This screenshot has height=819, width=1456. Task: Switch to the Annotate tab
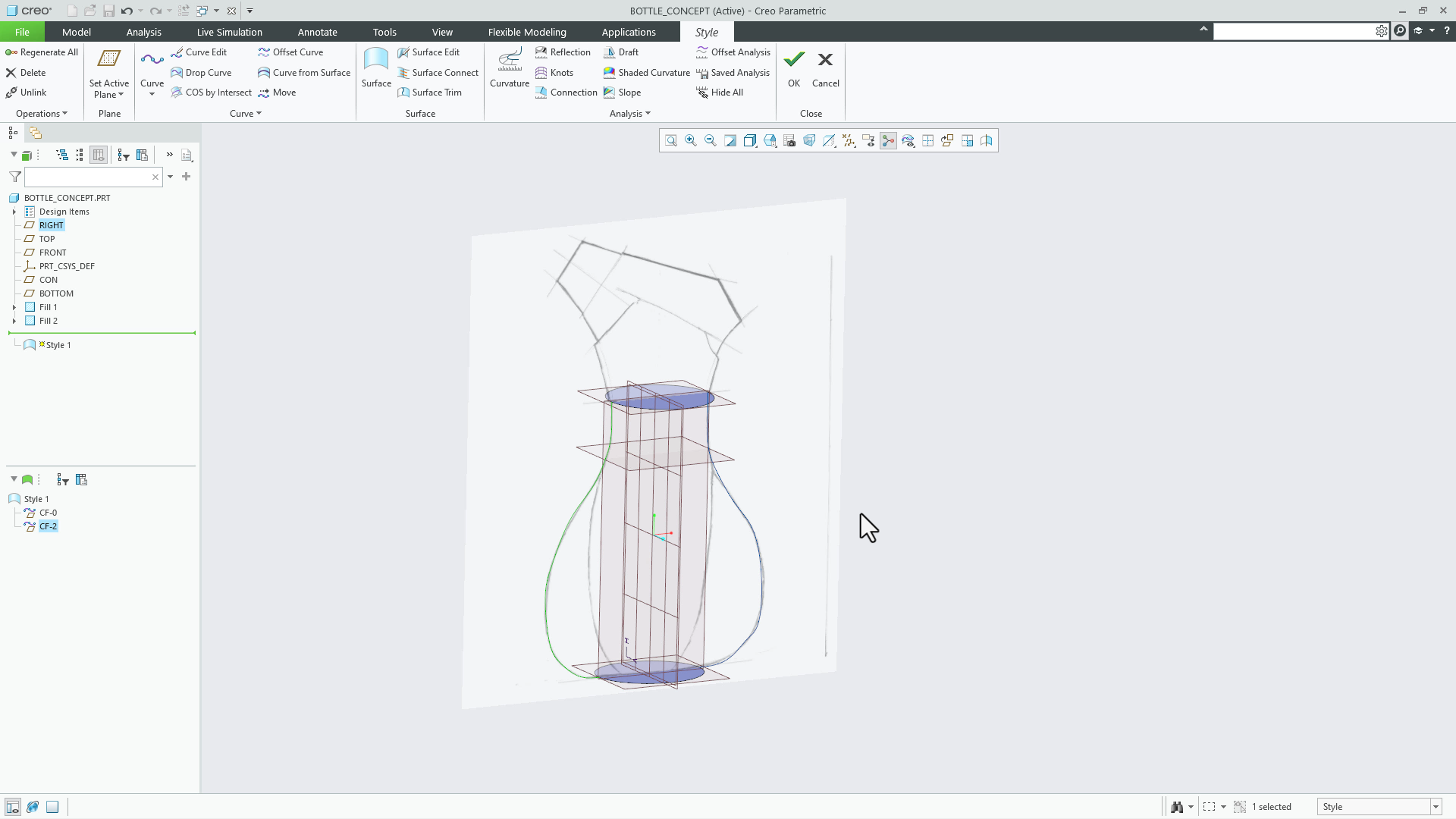point(317,32)
